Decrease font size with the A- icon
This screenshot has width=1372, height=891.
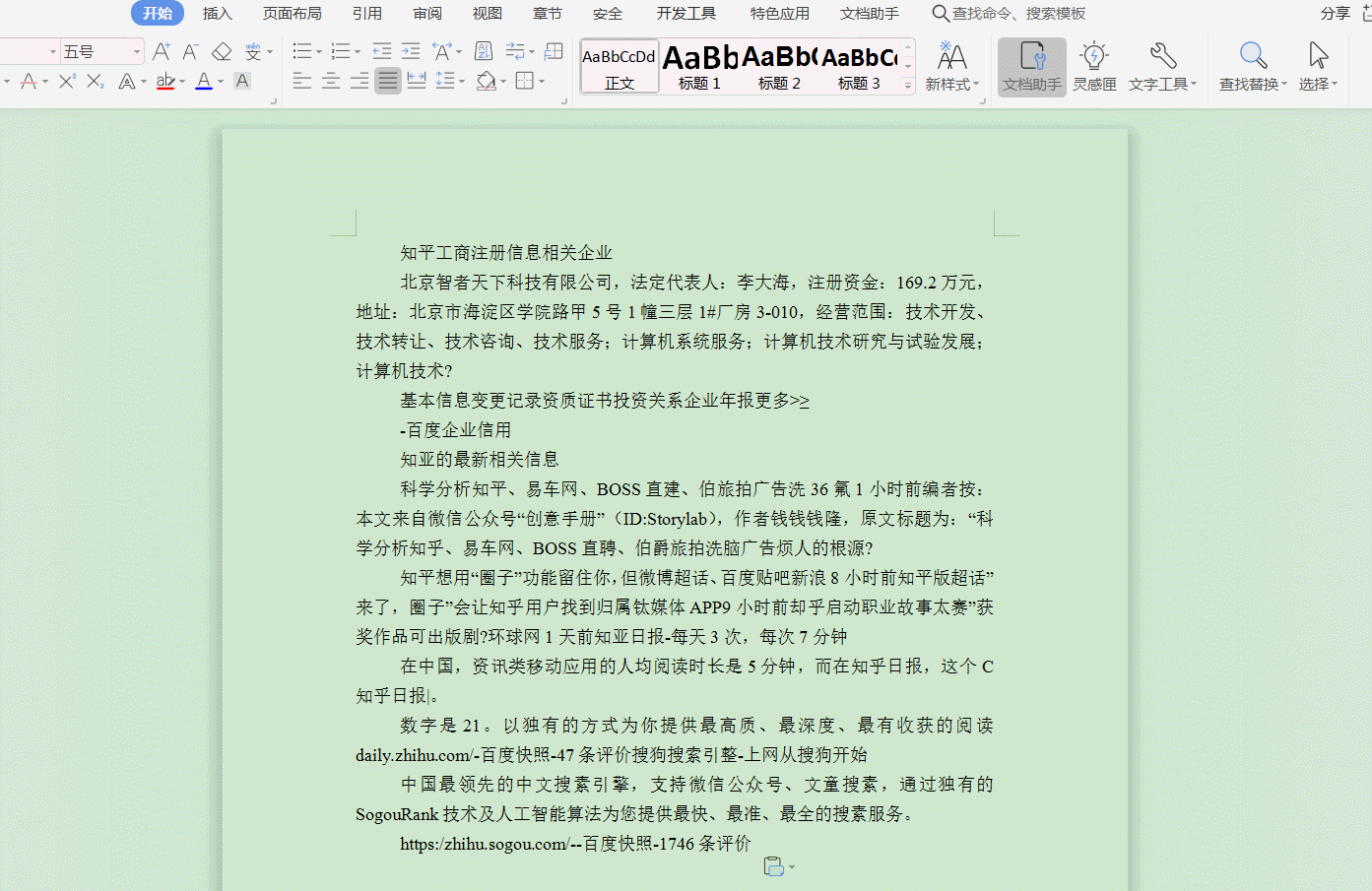click(191, 51)
